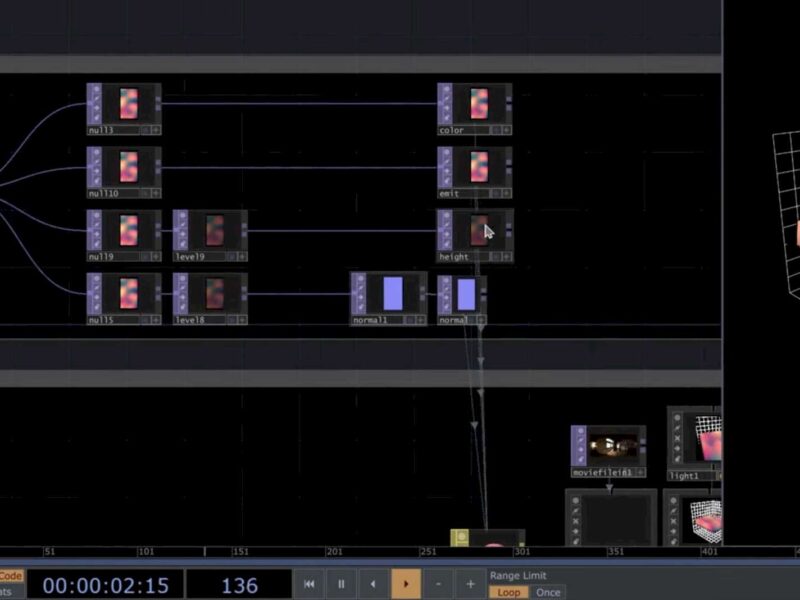This screenshot has height=600, width=800.
Task: Click info icon on level8 node
Action: pyautogui.click(x=232, y=320)
